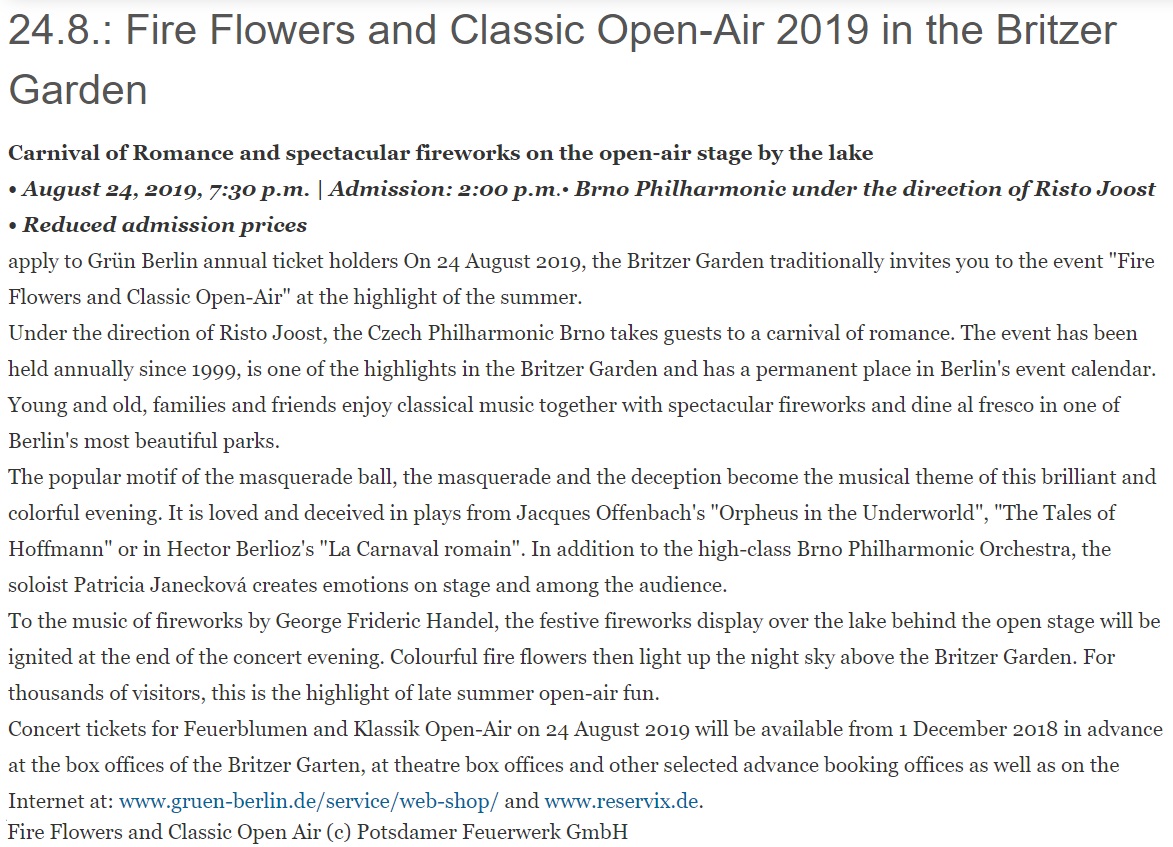The width and height of the screenshot is (1173, 847).
Task: Click the "Reduced admission prices" bullet
Action: (165, 225)
